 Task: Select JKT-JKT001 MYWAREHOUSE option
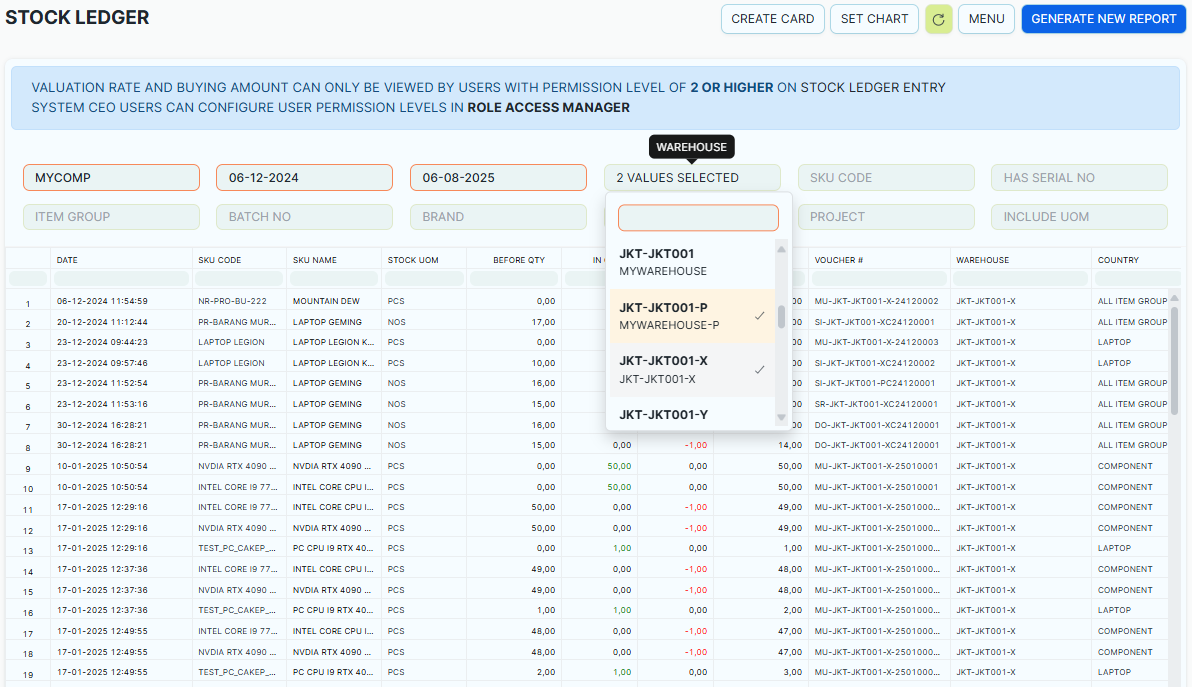tap(692, 262)
